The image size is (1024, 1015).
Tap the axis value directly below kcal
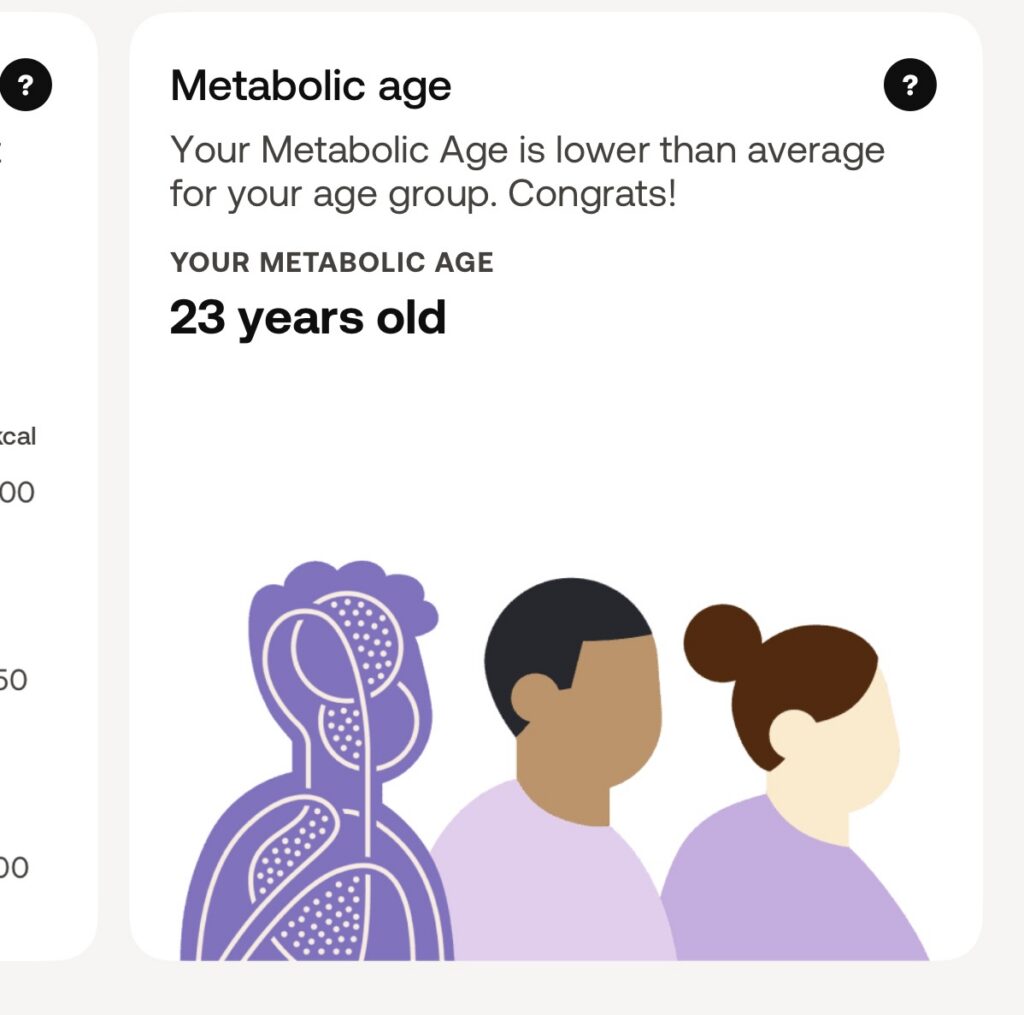17,492
